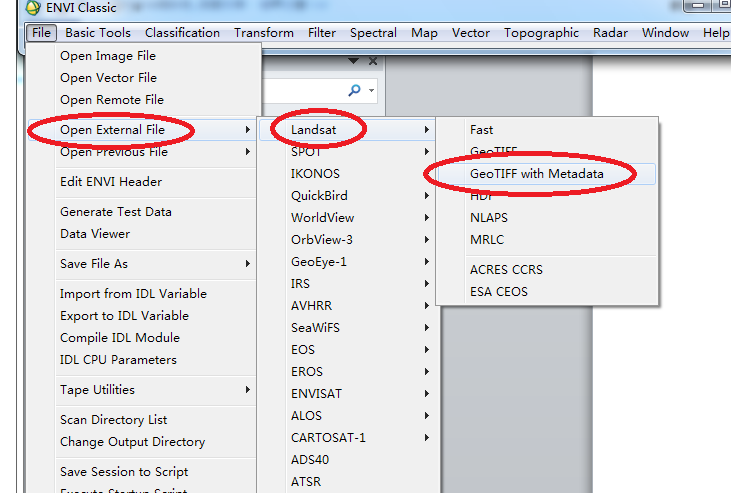Choose GeoTIFF with Metadata
This screenshot has height=493, width=731.
coord(546,174)
